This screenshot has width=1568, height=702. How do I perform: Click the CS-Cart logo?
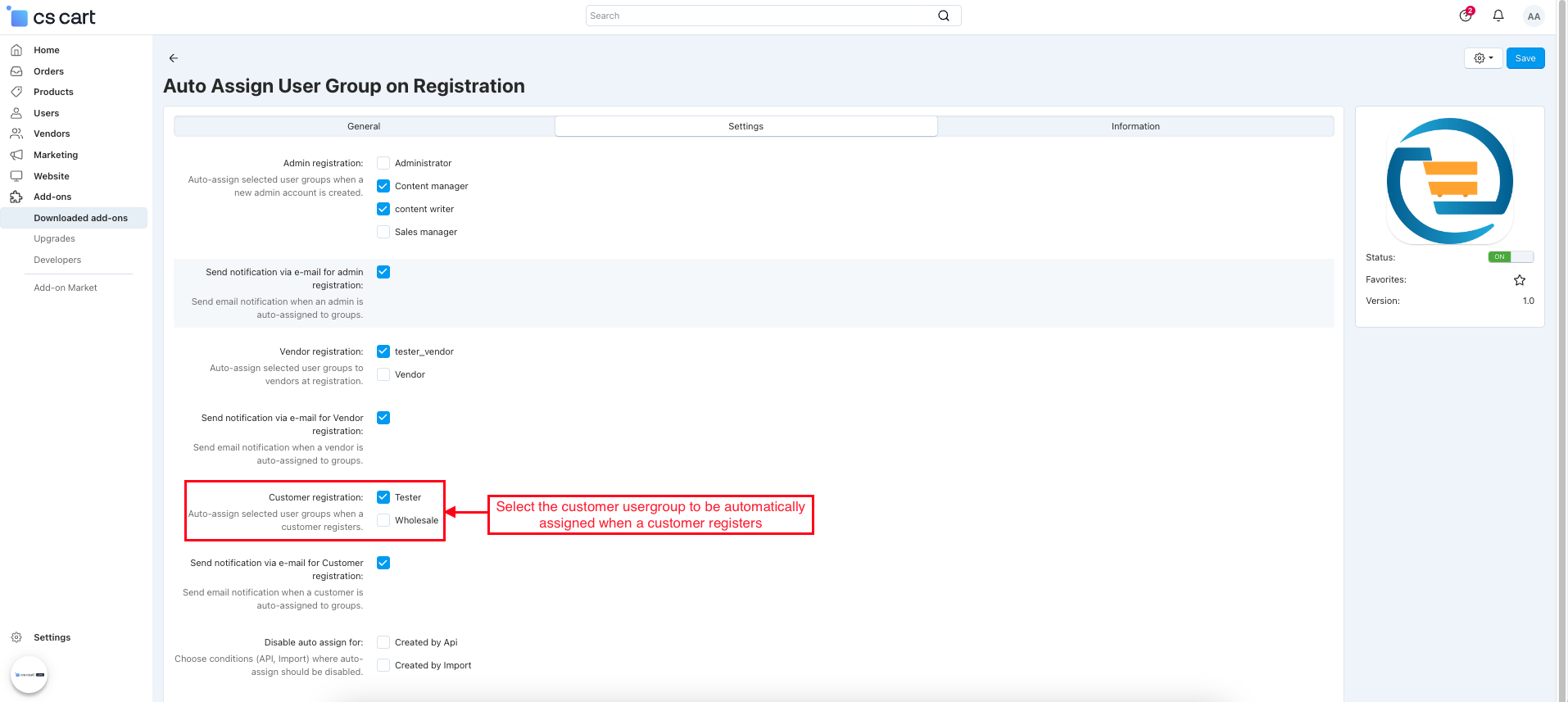52,17
